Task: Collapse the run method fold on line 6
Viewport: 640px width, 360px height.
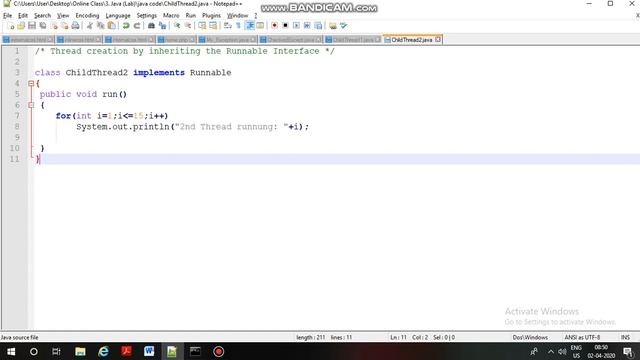Action: click(x=31, y=105)
